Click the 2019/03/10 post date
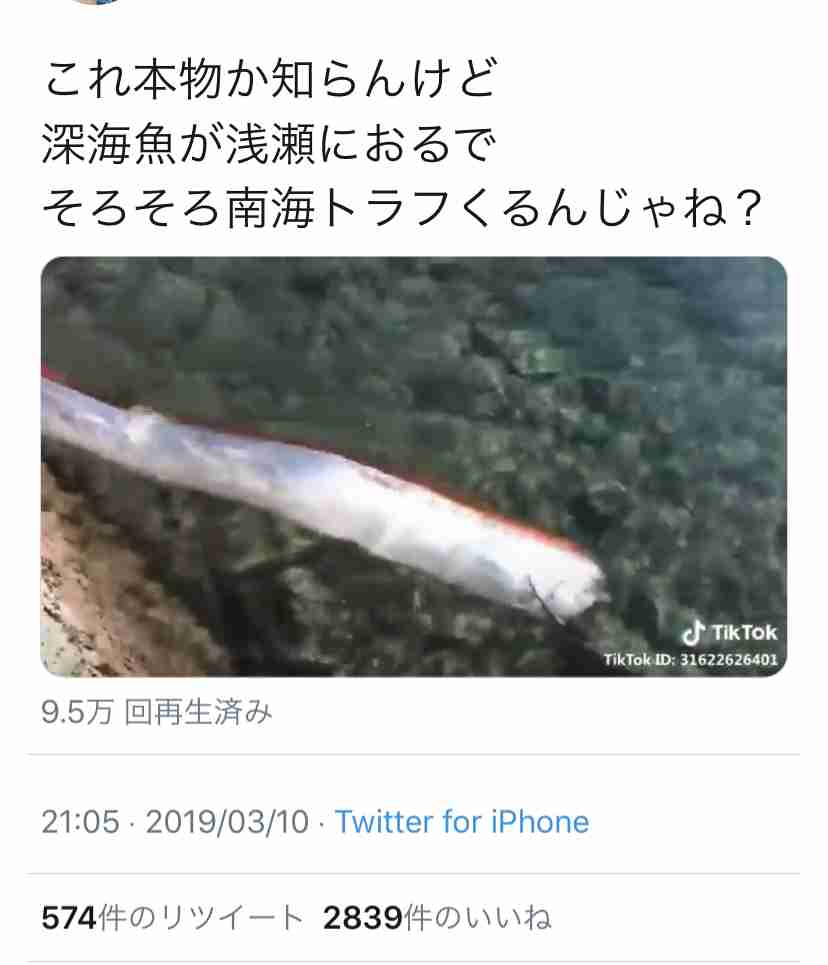Image resolution: width=828 pixels, height=965 pixels. [x=227, y=822]
